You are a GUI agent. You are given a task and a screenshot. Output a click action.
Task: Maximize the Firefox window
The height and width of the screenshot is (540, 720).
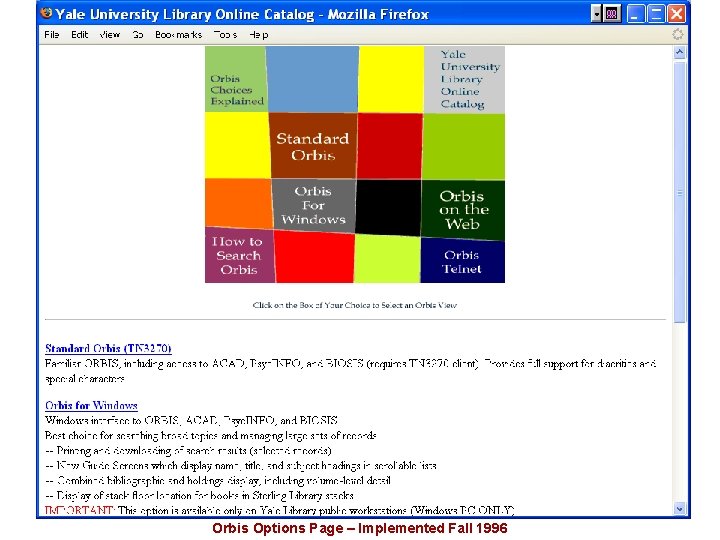coord(656,14)
